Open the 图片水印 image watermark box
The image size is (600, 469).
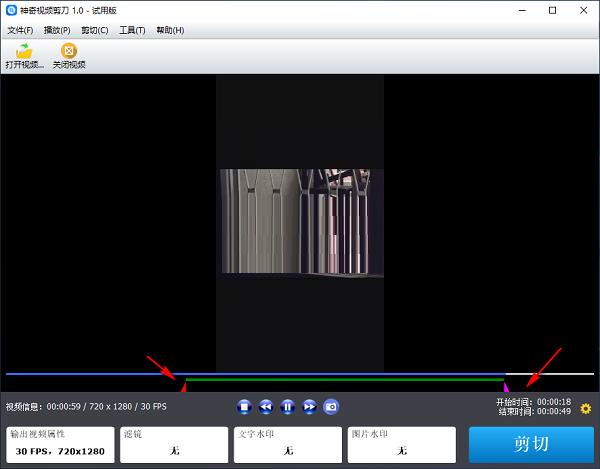401,445
